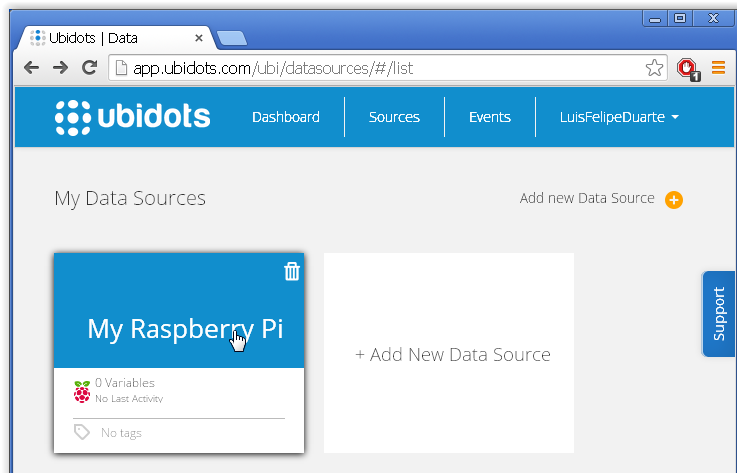Viewport: 738px width, 473px height.
Task: Click Add new Data Source link
Action: (x=587, y=198)
